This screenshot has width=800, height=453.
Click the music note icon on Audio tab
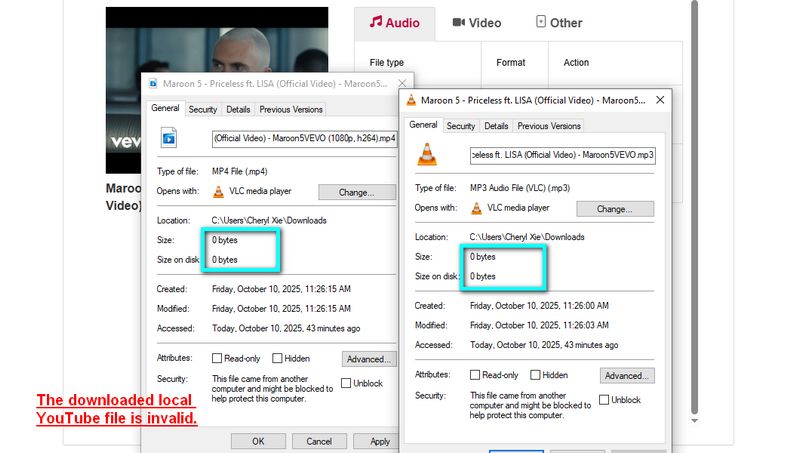coord(376,22)
